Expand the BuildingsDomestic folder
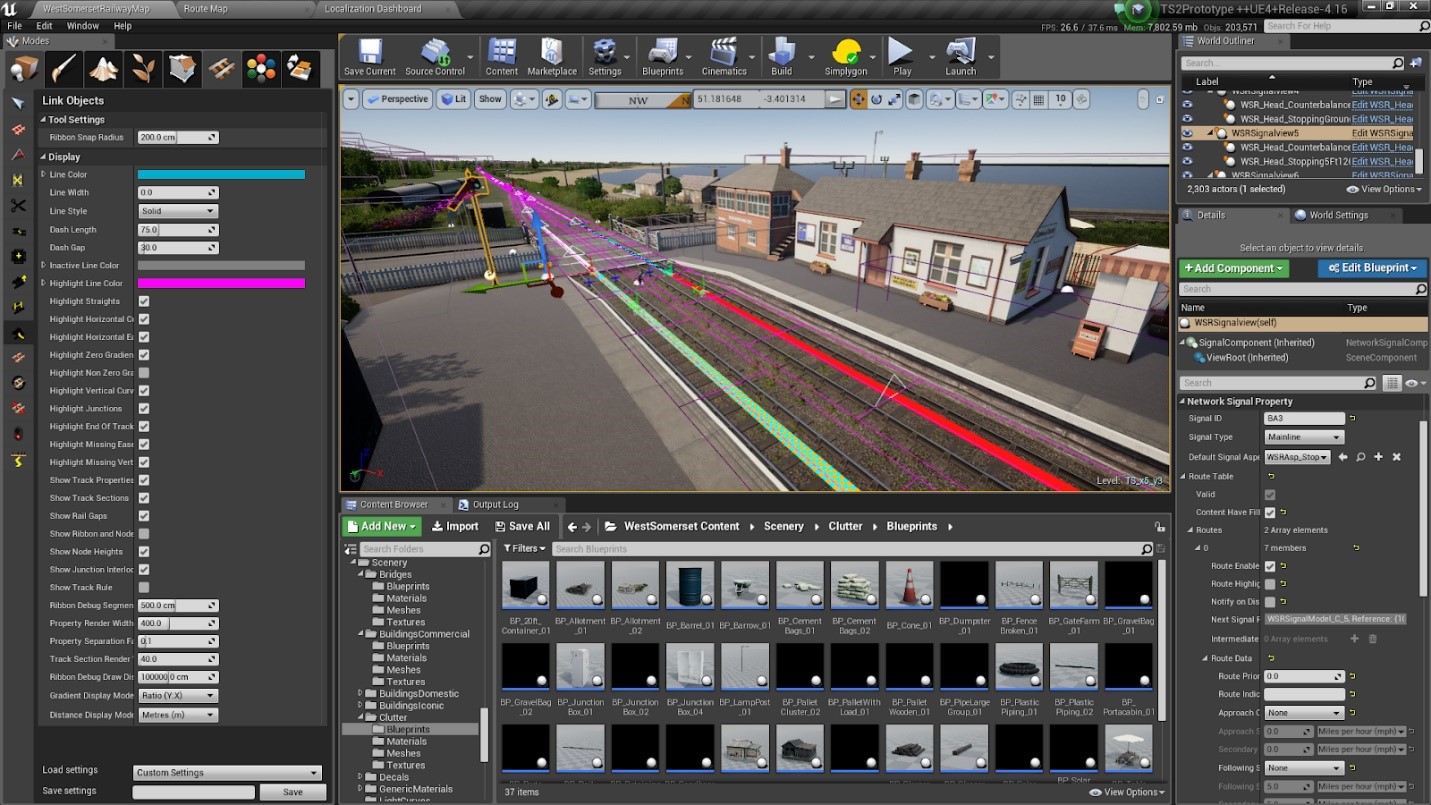Screen dimensions: 1431x805 pos(361,693)
